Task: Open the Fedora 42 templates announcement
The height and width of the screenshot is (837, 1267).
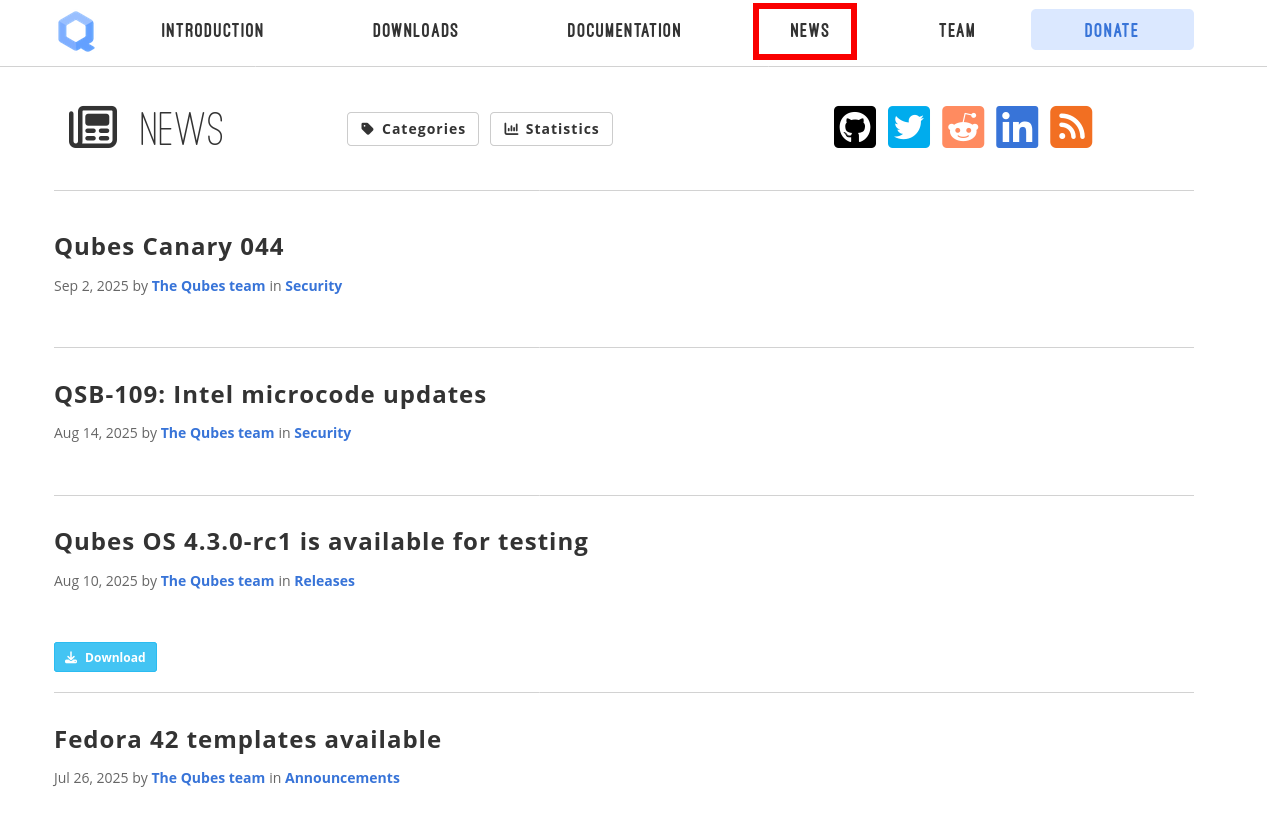Action: click(248, 739)
